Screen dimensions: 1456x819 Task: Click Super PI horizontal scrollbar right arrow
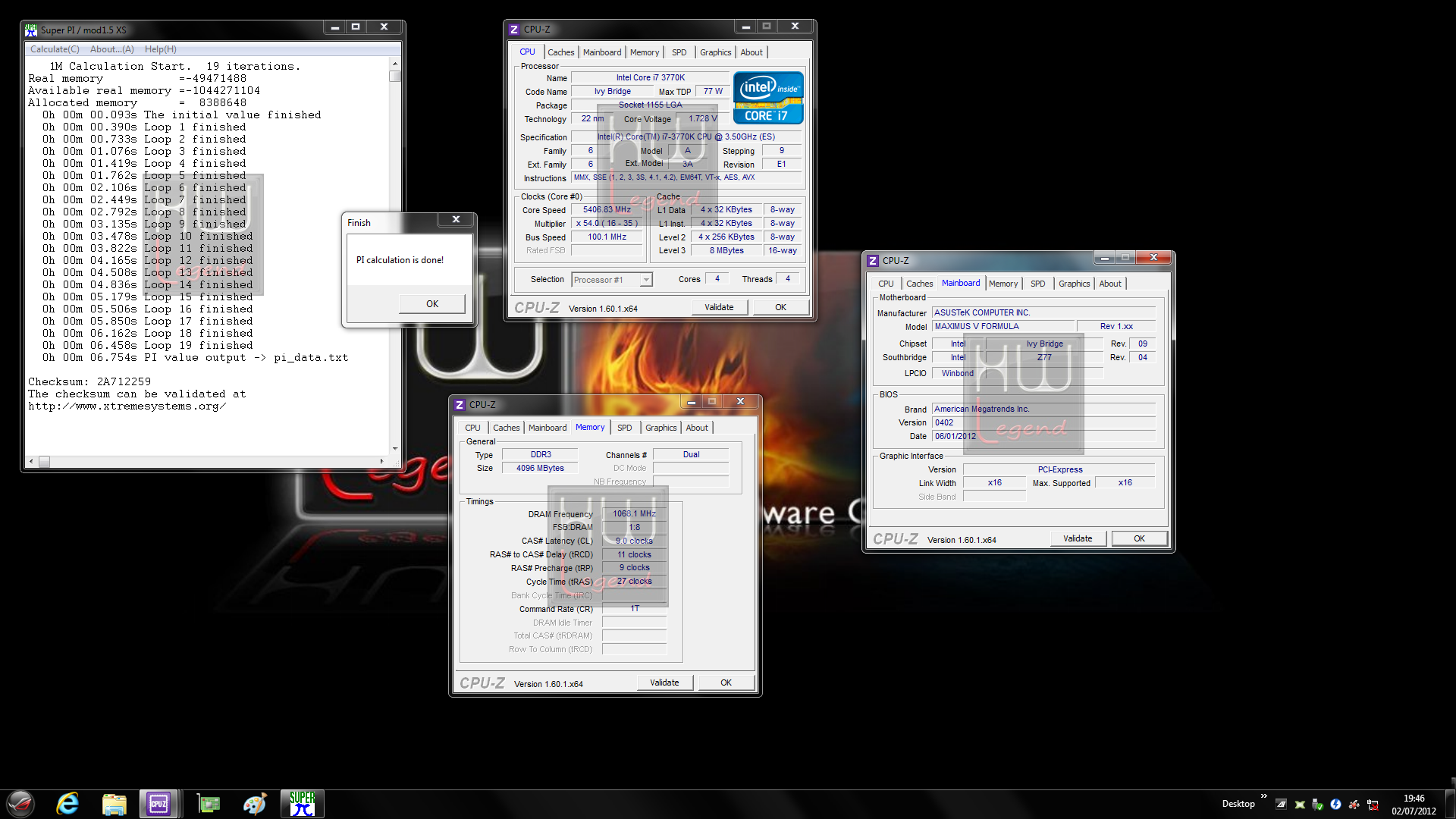pos(381,461)
